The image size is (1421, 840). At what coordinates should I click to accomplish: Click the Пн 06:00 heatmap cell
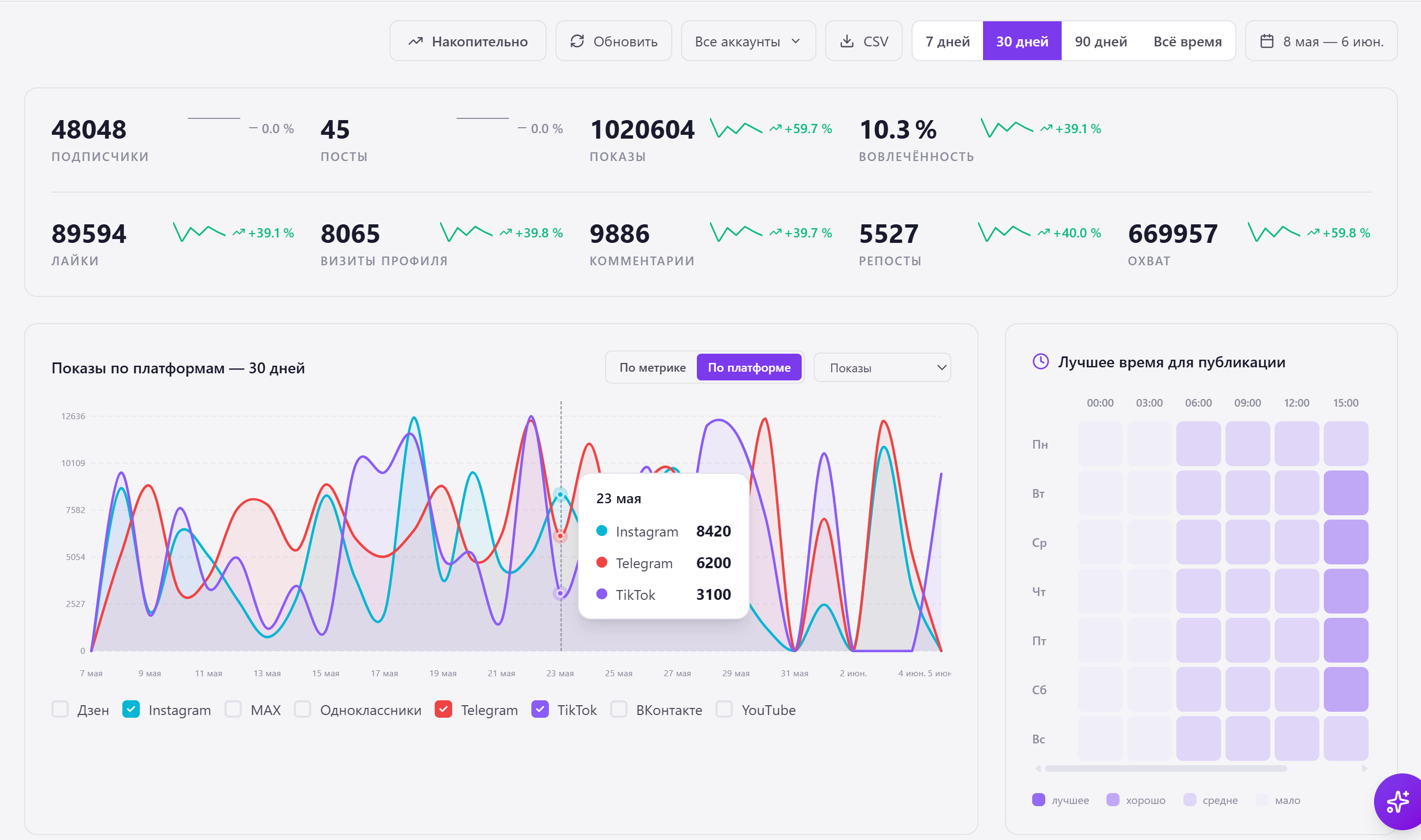point(1198,444)
